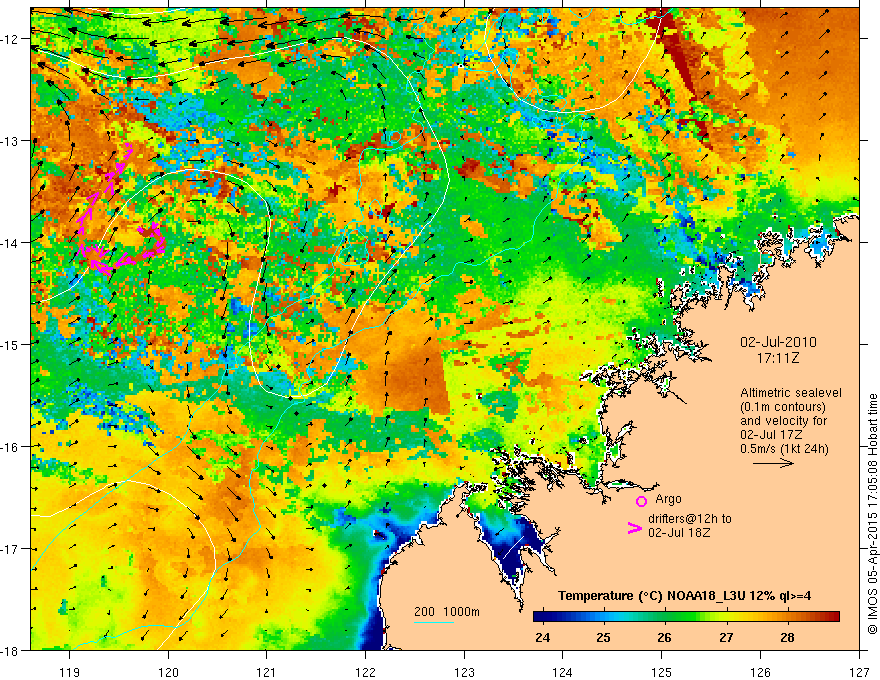Click the green 26 degree colorbar region
The width and height of the screenshot is (880, 680).
[664, 617]
